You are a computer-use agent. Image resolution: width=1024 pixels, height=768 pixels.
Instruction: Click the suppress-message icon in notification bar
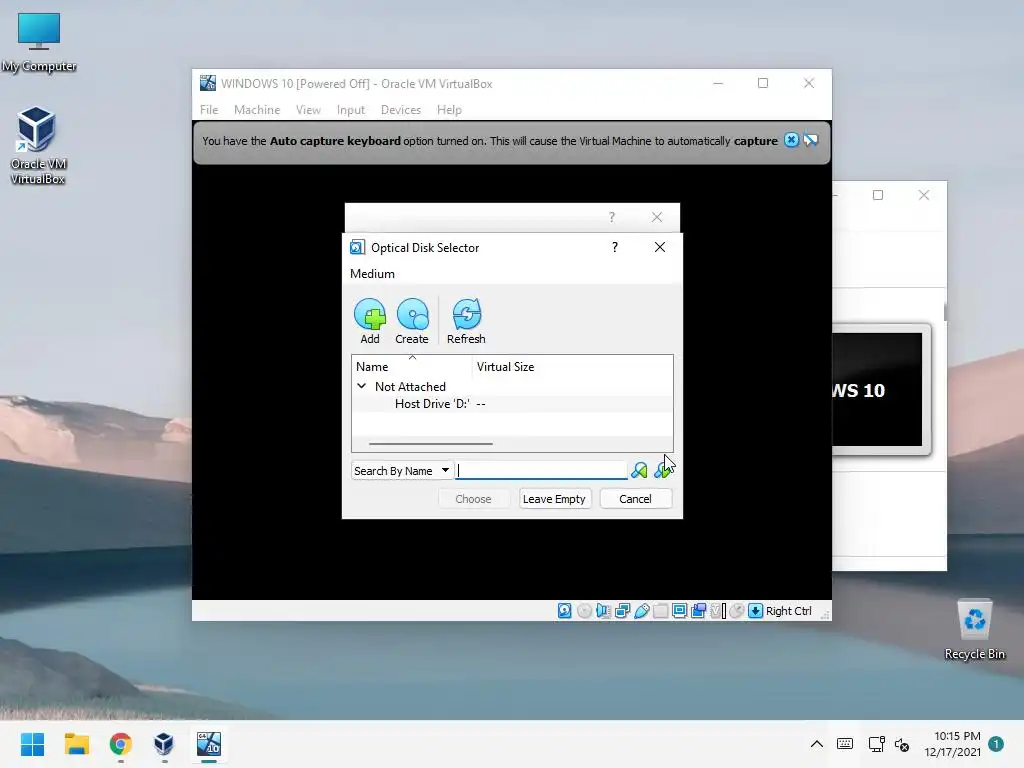click(x=810, y=140)
